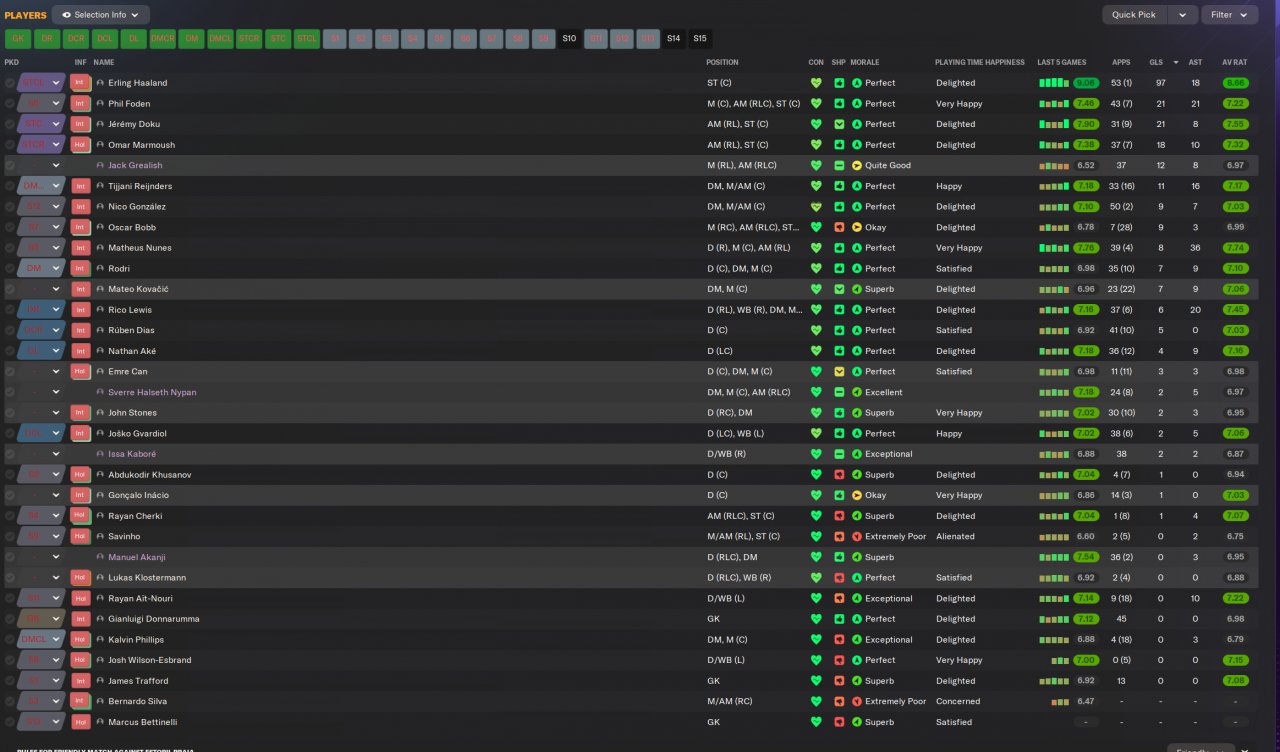Click Bernardo Silva's red morale icon
This screenshot has height=752, width=1280.
coord(857,702)
